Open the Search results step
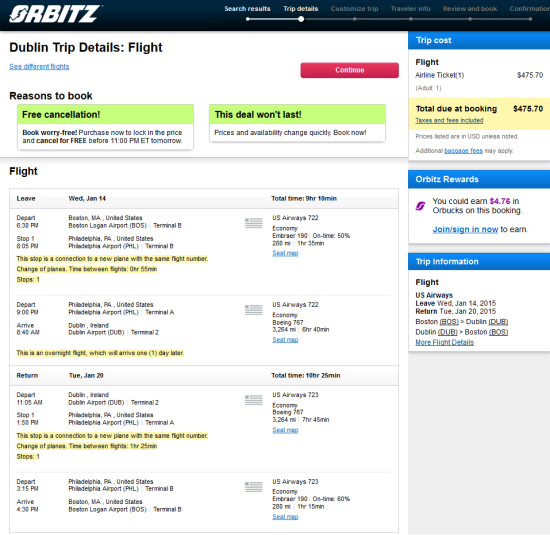 pos(247,9)
